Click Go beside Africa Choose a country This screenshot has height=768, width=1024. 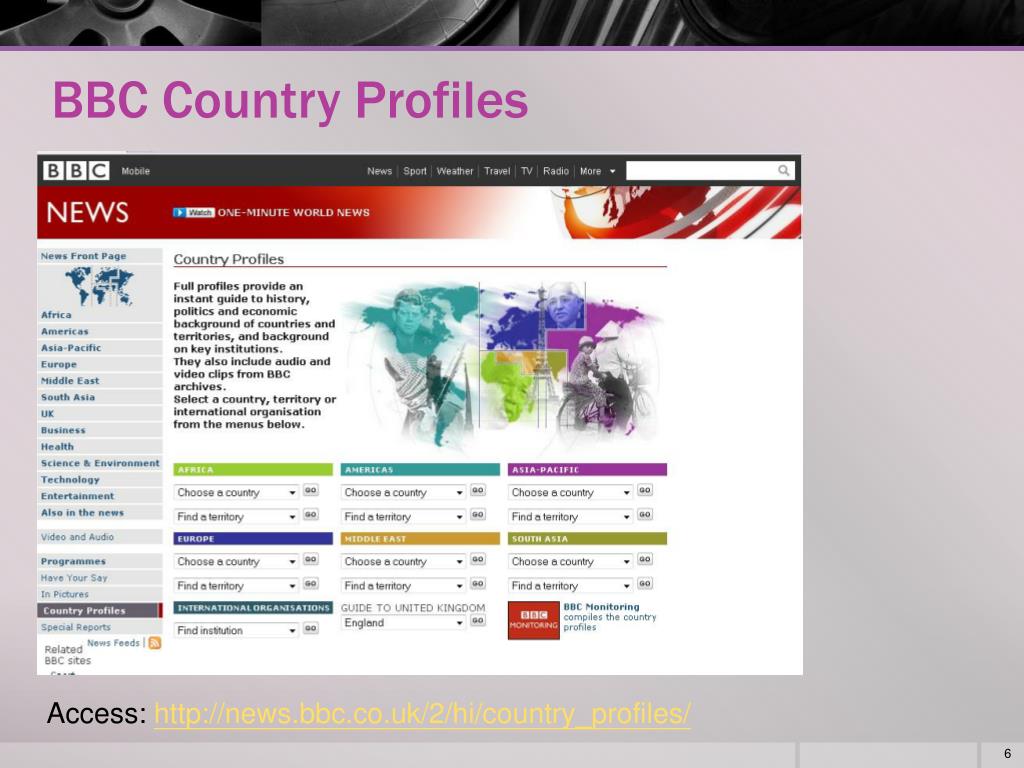(311, 490)
